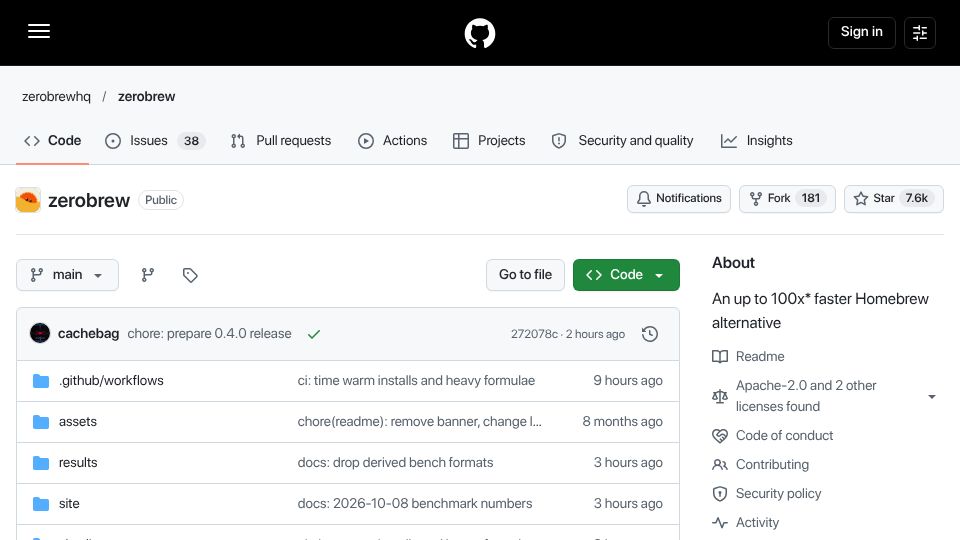The height and width of the screenshot is (540, 960).
Task: Click Security policy shield icon
Action: (720, 493)
